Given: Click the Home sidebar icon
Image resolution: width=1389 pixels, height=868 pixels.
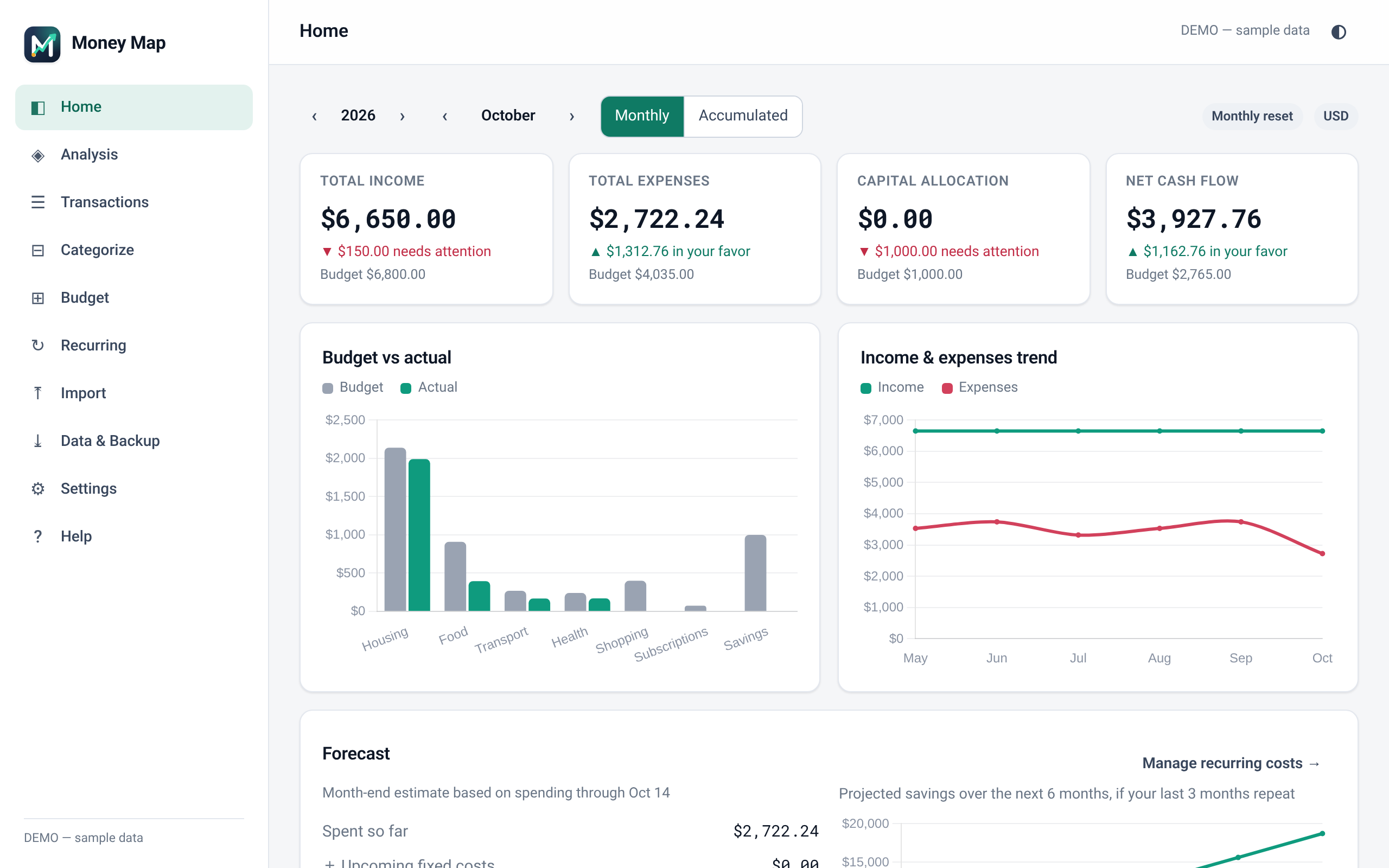Looking at the screenshot, I should coord(38,107).
